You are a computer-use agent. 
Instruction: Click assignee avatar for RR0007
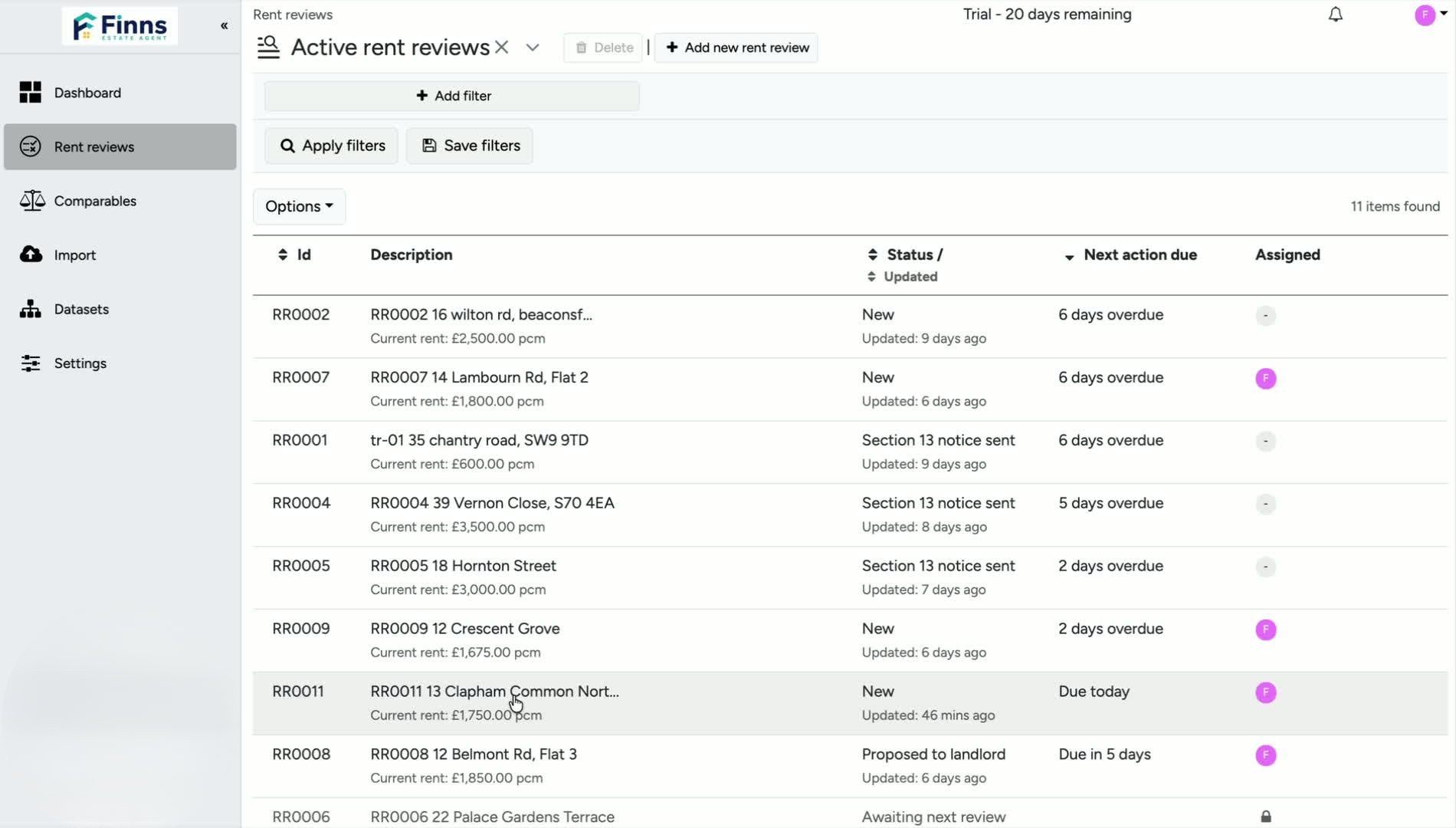coord(1266,378)
